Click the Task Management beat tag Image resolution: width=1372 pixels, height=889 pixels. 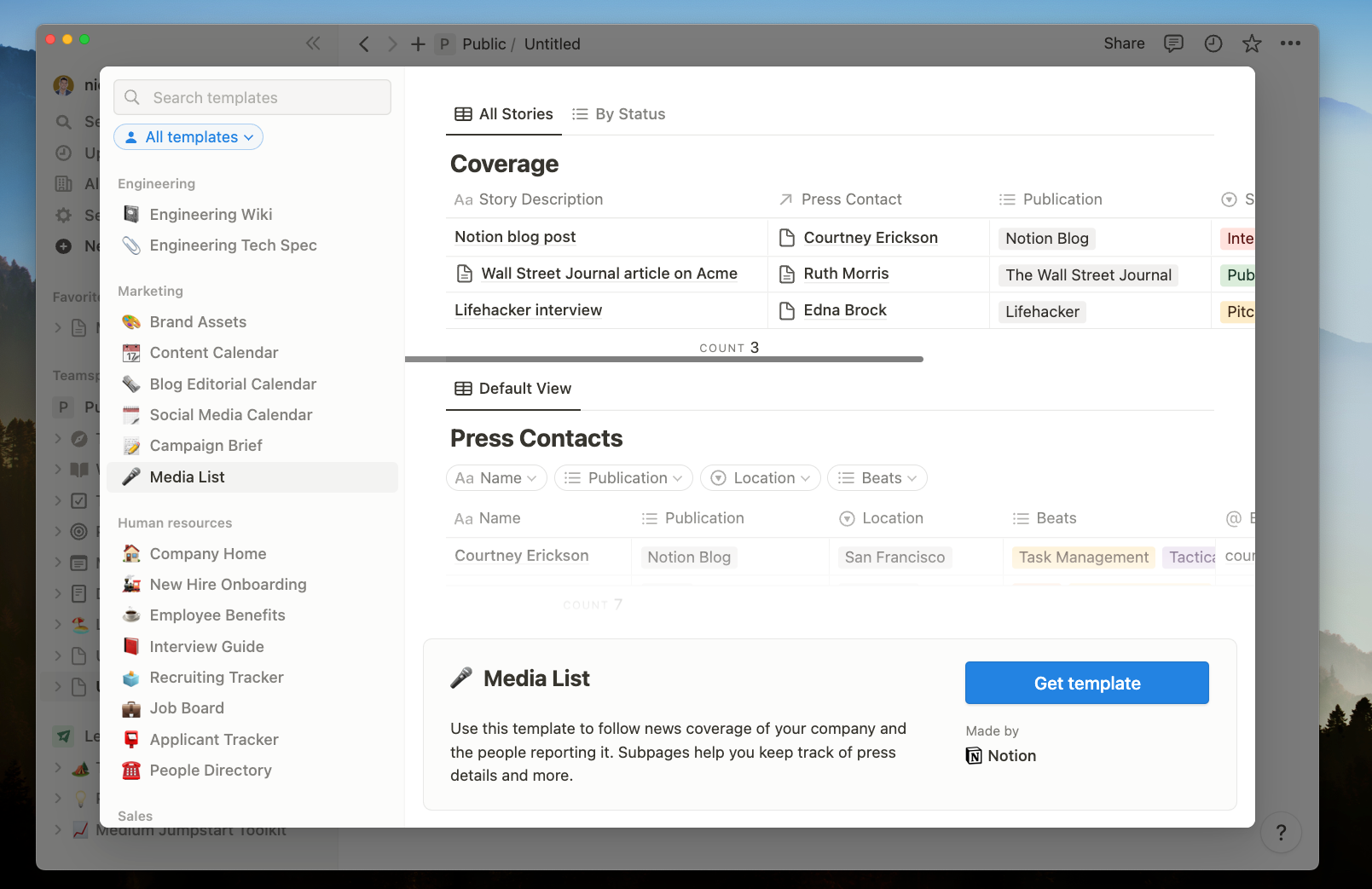(1084, 557)
